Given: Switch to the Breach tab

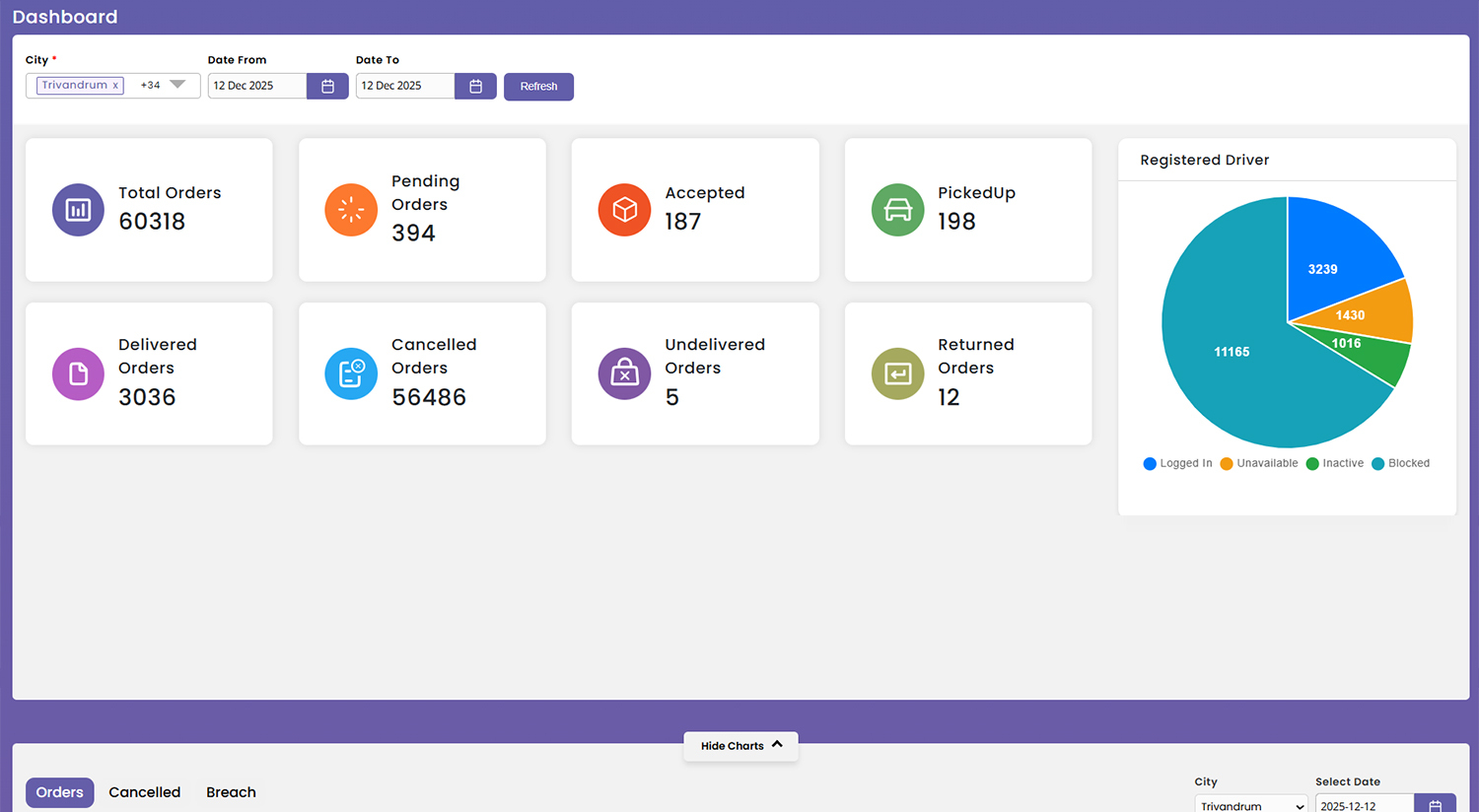Looking at the screenshot, I should tap(231, 792).
